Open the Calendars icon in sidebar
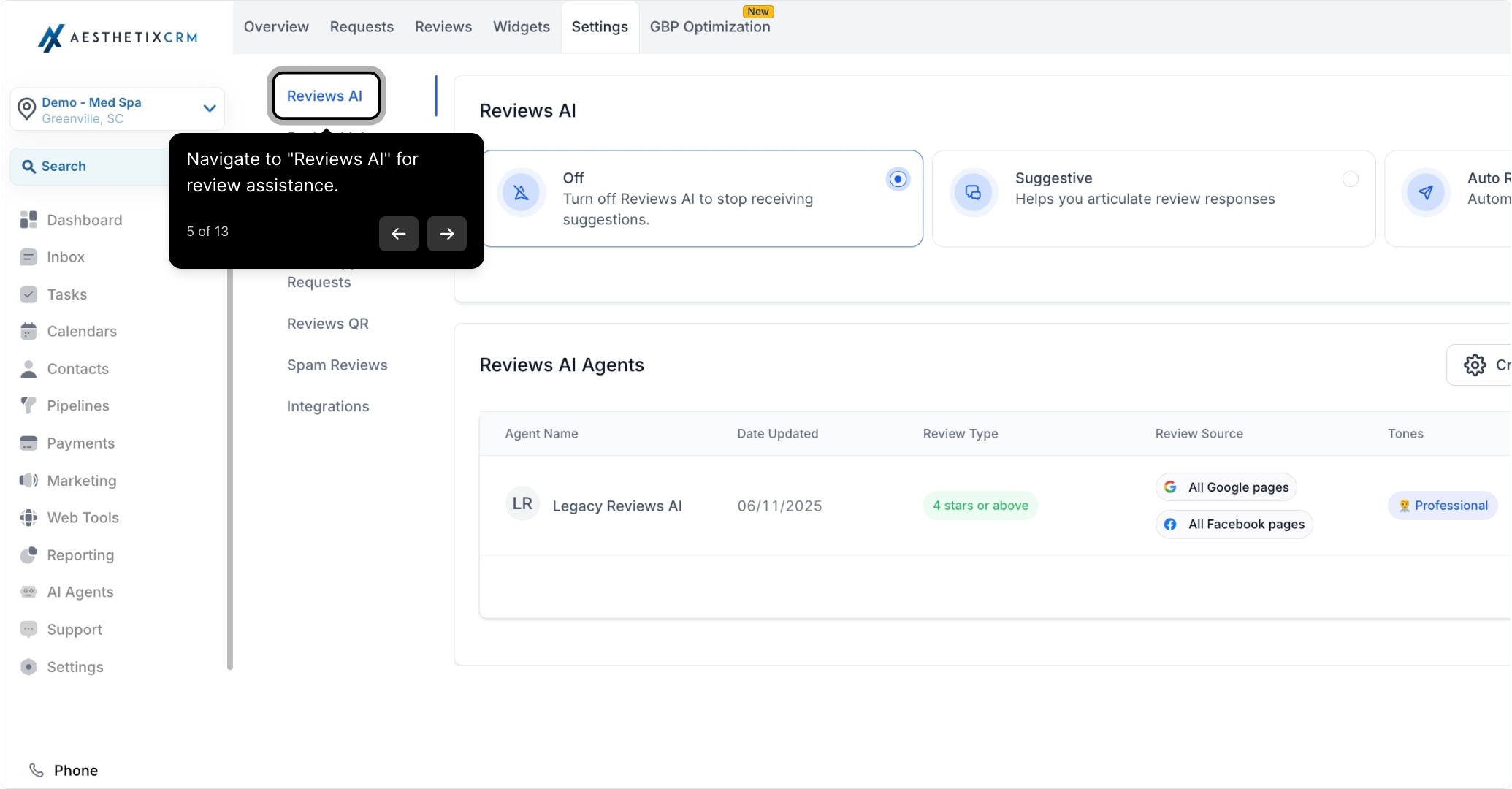The image size is (1512, 789). 28,332
